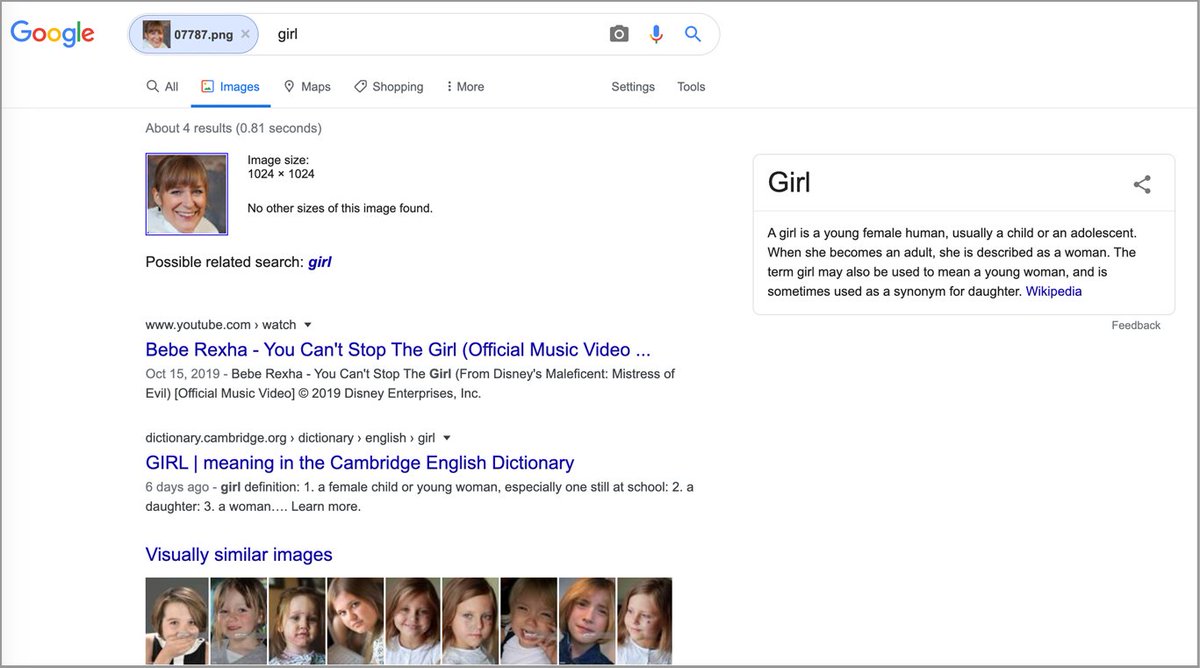Run search with magnifier icon
This screenshot has height=668, width=1200.
pyautogui.click(x=693, y=34)
